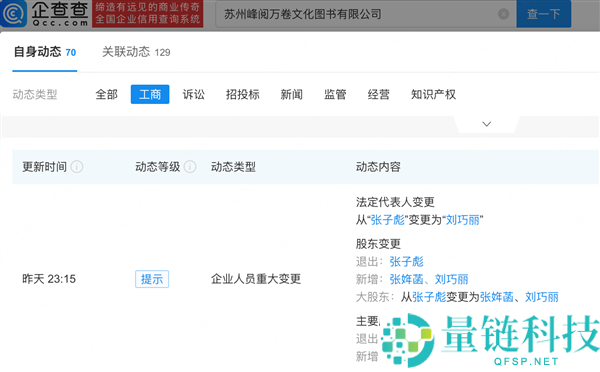
Task: Open 刘巧丽 link in 新增 row
Action: [452, 279]
